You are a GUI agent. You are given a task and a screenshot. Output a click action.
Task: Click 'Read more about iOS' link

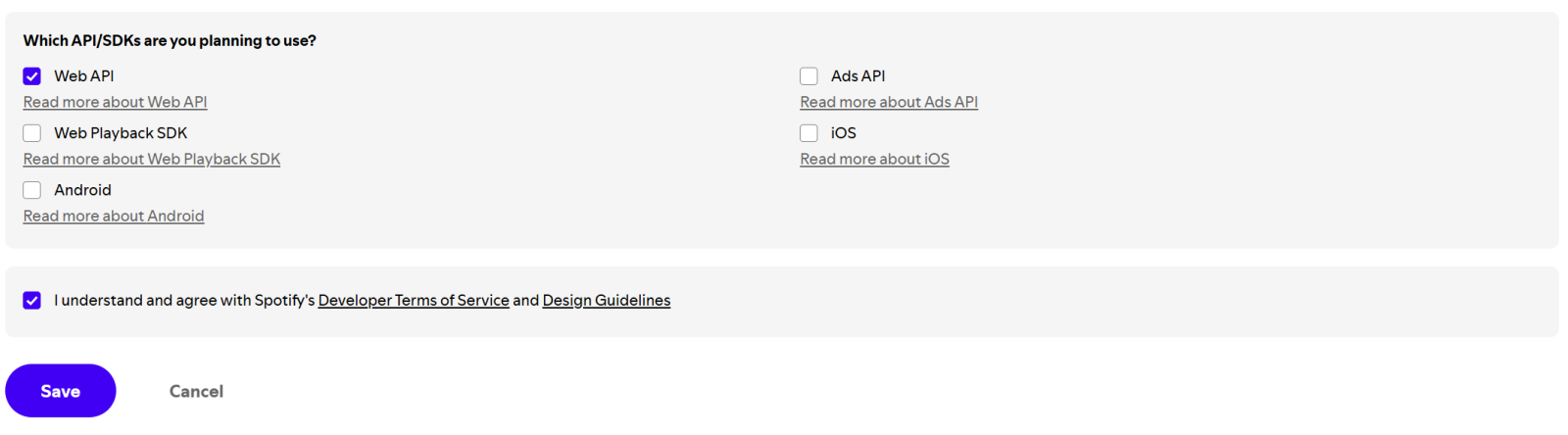click(874, 159)
